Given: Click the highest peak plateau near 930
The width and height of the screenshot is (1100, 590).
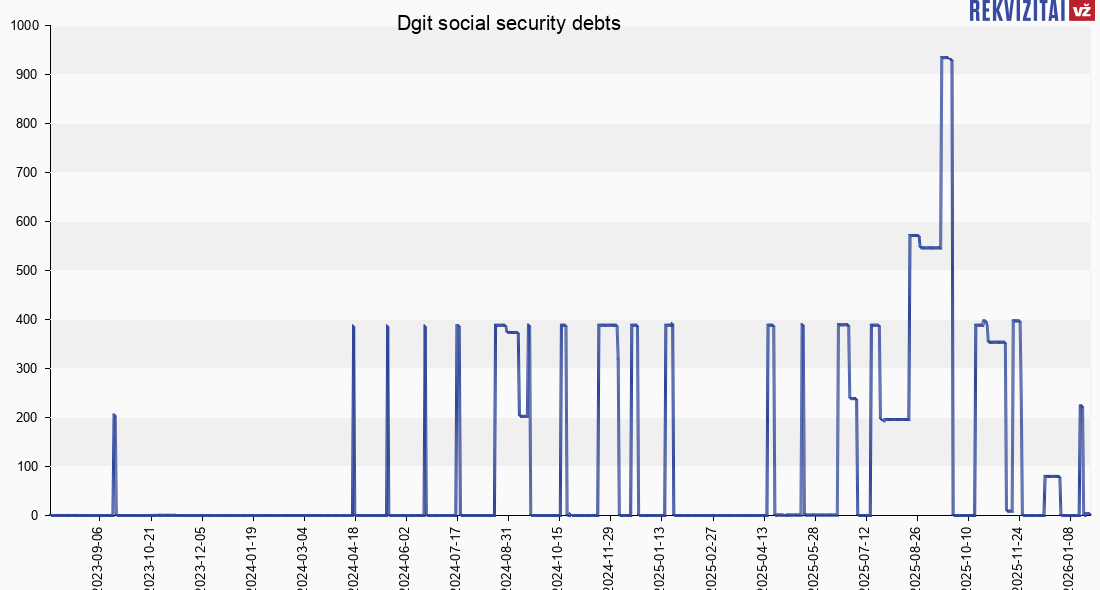Looking at the screenshot, I should click(x=946, y=58).
